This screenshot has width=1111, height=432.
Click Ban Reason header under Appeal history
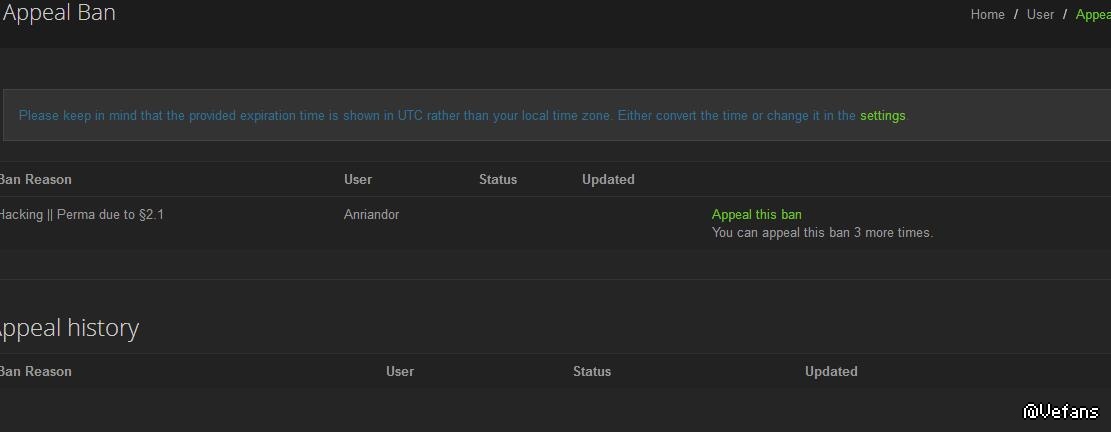click(36, 371)
